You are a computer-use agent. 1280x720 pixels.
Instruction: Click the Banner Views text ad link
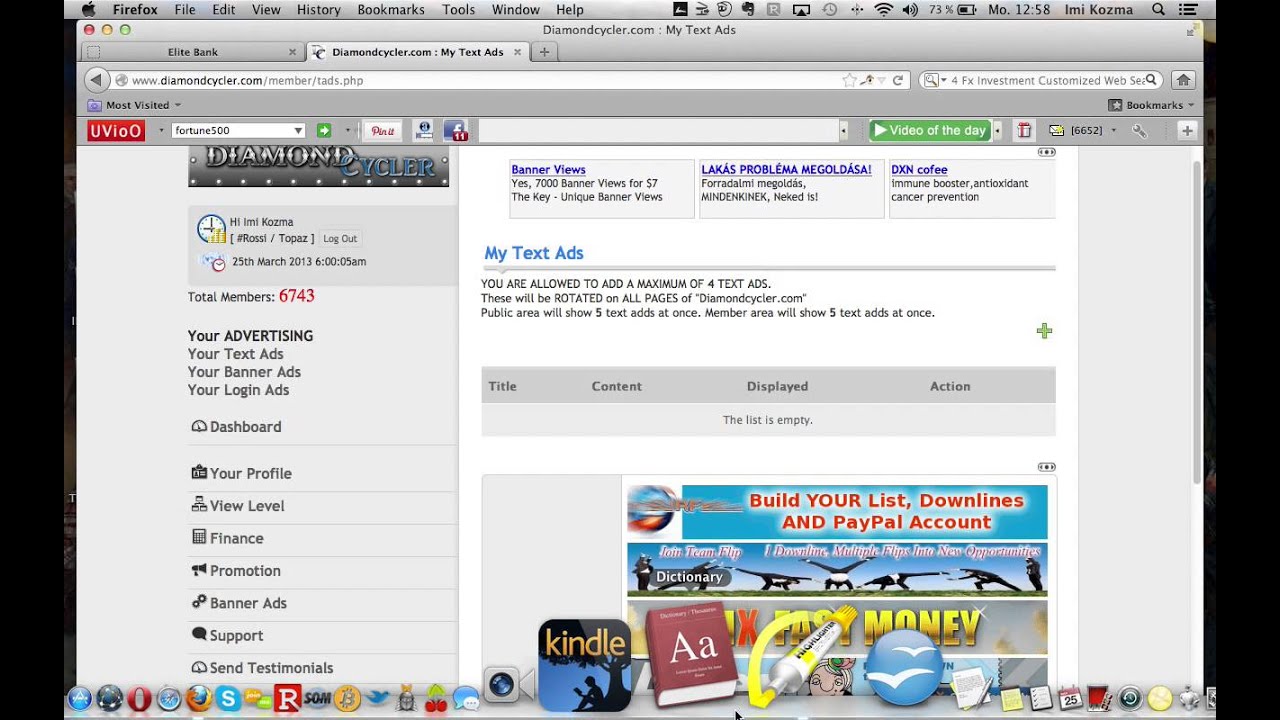tap(548, 170)
